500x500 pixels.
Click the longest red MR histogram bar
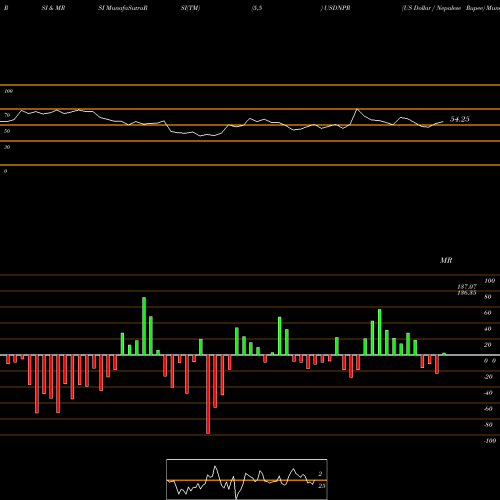coord(208,394)
